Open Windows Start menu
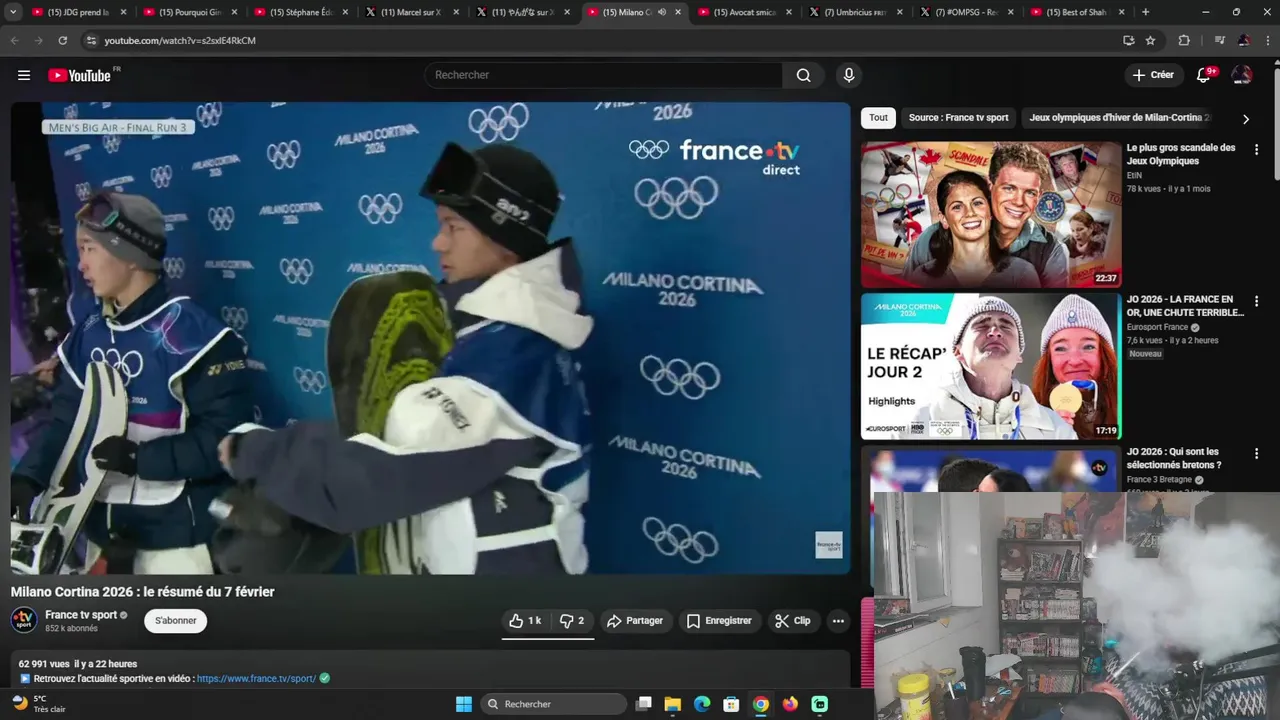This screenshot has height=720, width=1280. coord(464,704)
